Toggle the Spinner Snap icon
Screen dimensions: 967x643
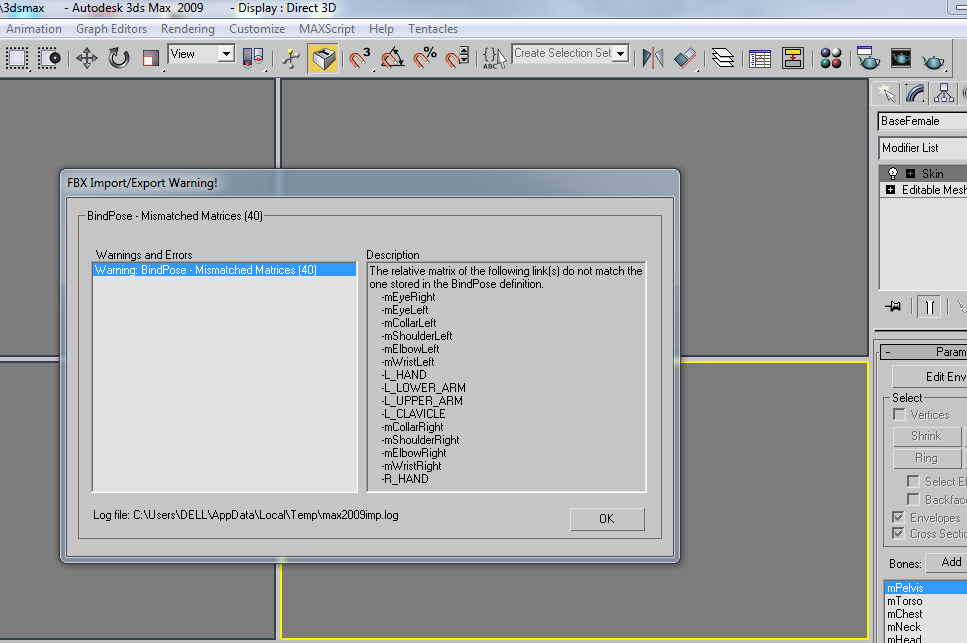pos(458,59)
